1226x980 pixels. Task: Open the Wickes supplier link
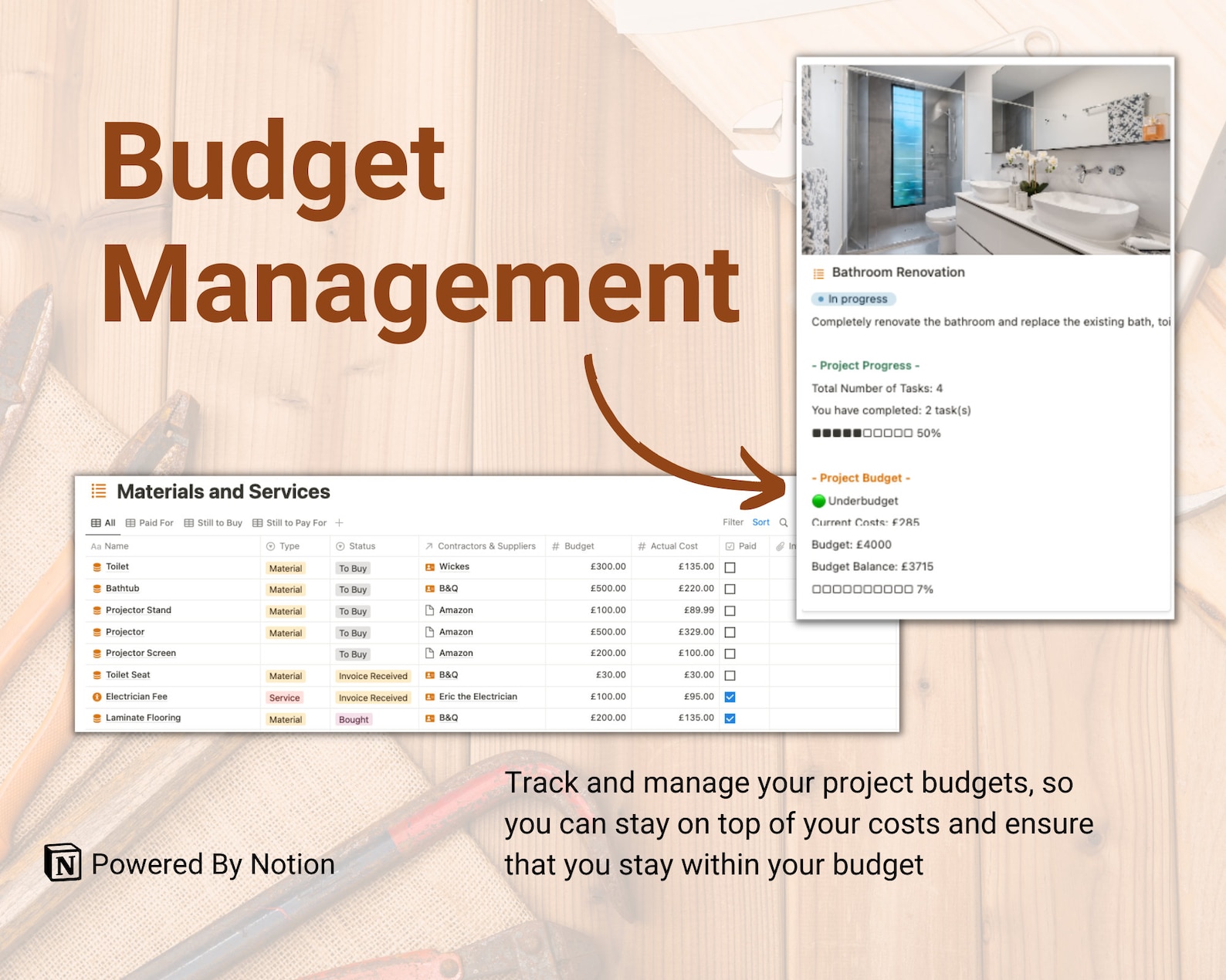[x=454, y=566]
